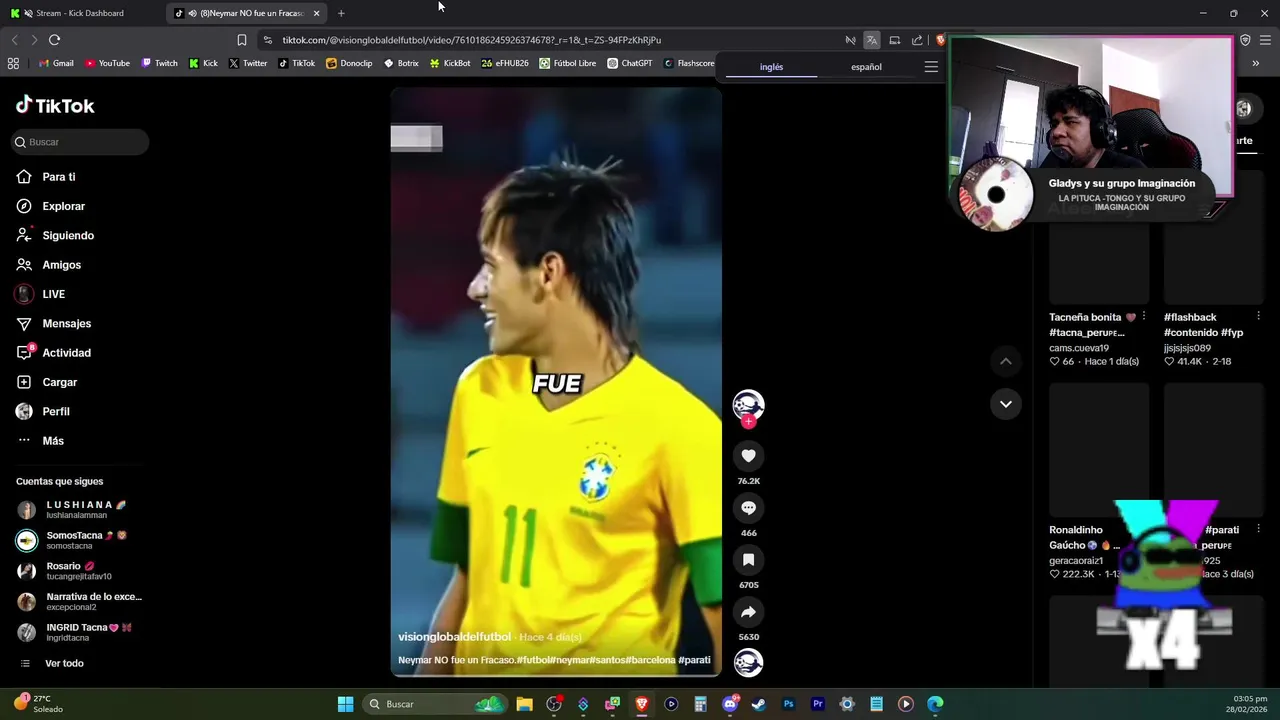Viewport: 1280px width, 720px height.
Task: Open the ChatGPT bookmark
Action: coord(630,63)
